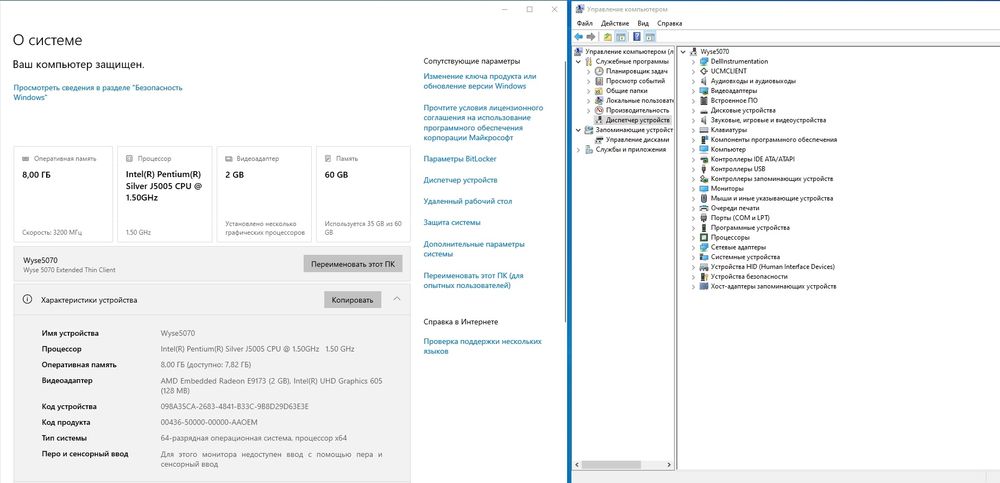Click the Общие папки shared folder icon
The width and height of the screenshot is (1000, 483).
599,91
